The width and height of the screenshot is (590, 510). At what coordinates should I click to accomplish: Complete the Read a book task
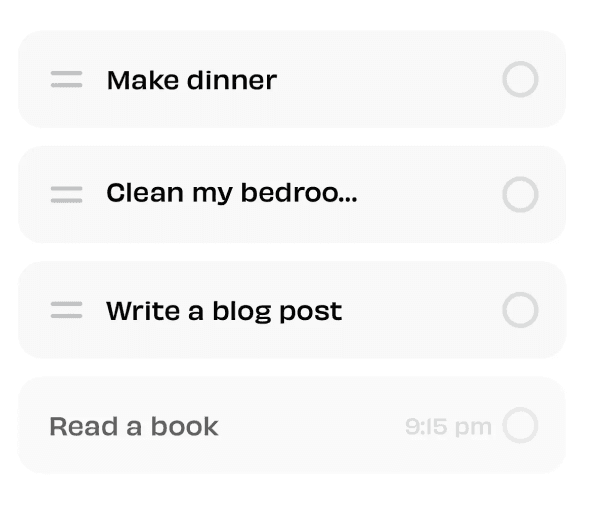(520, 425)
